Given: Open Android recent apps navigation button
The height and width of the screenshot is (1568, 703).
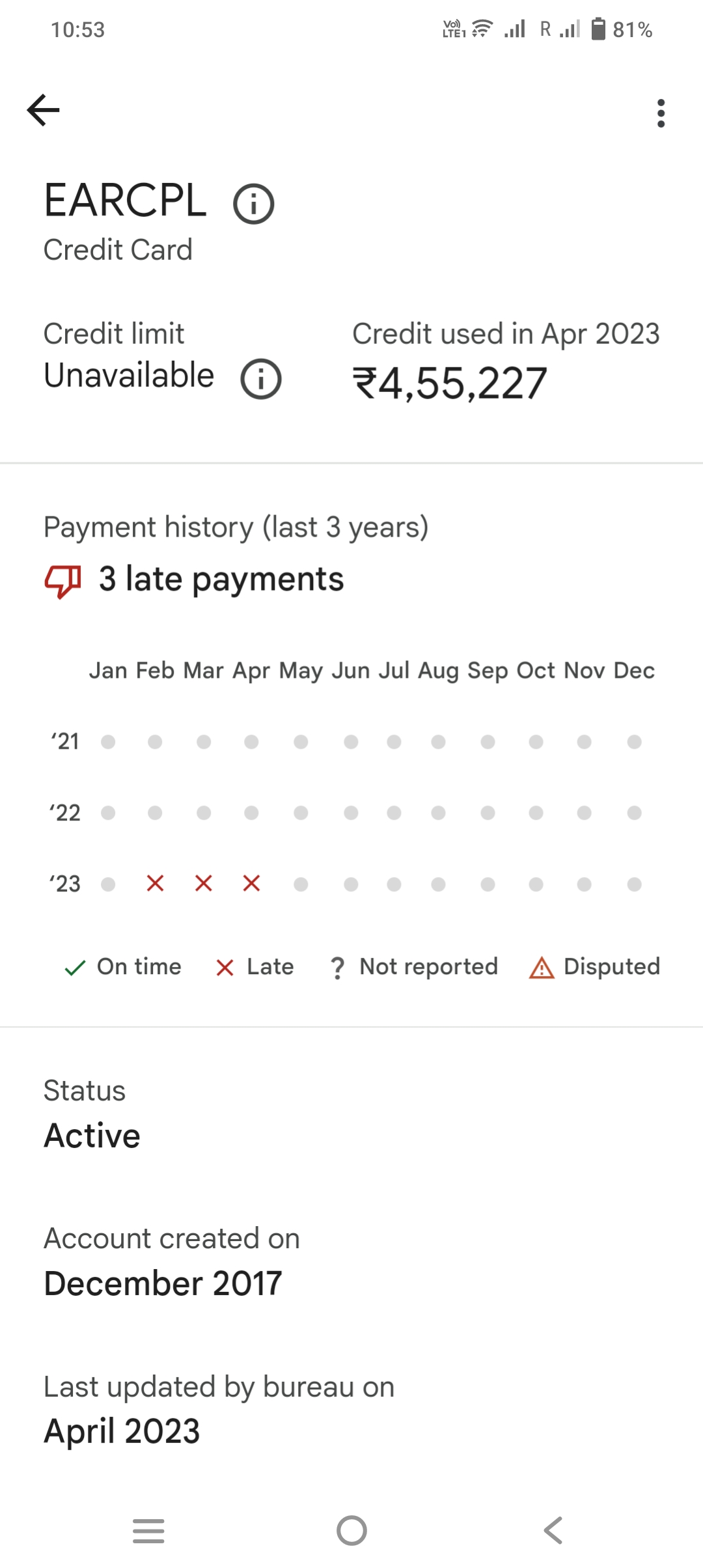Looking at the screenshot, I should (148, 1530).
